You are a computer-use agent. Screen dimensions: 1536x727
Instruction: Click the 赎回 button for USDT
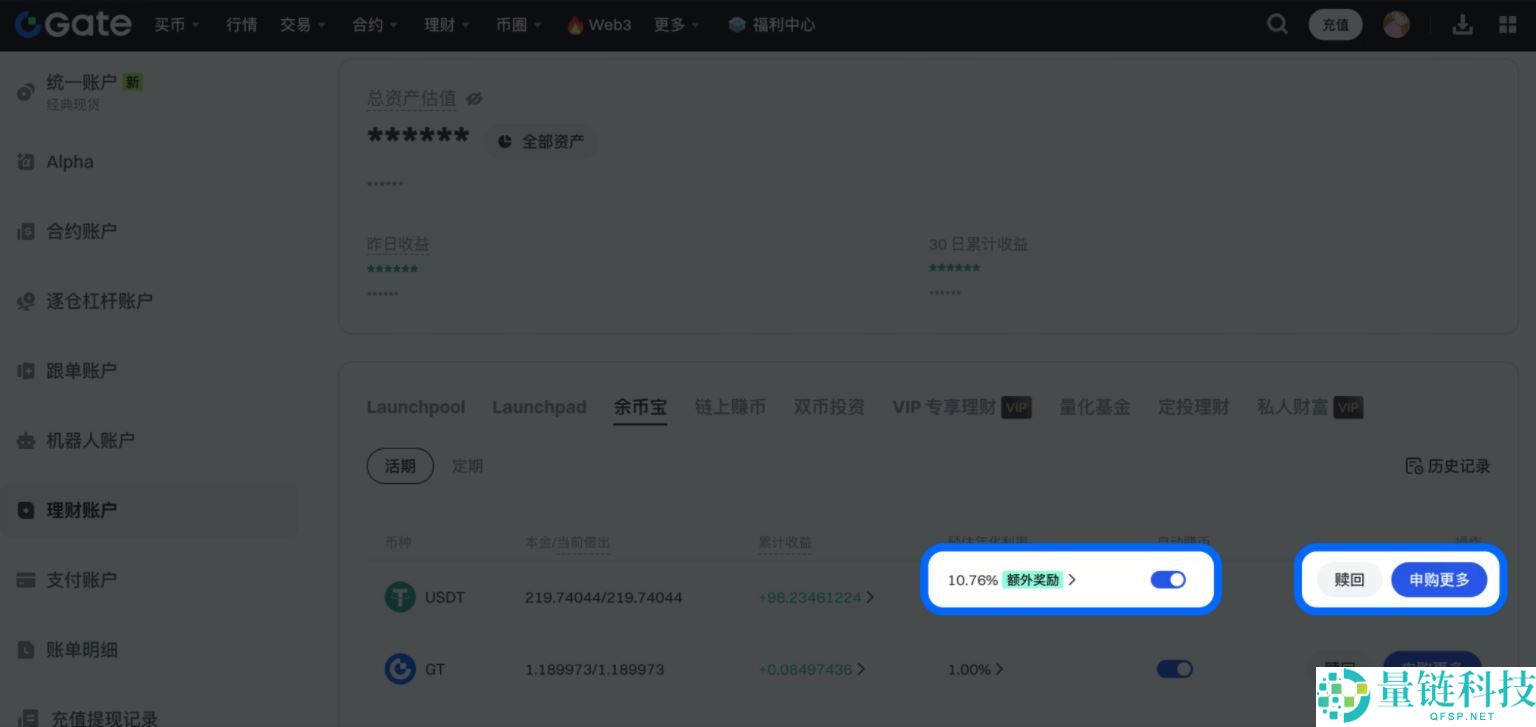pos(1349,580)
